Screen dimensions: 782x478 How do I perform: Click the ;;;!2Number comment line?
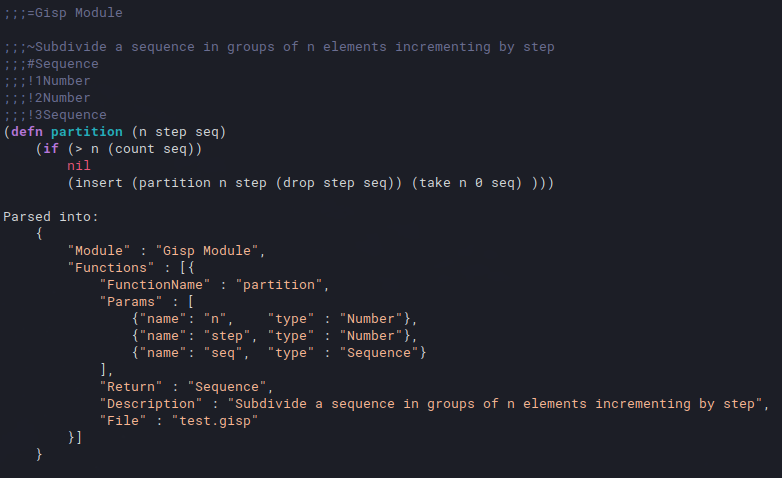tap(47, 98)
